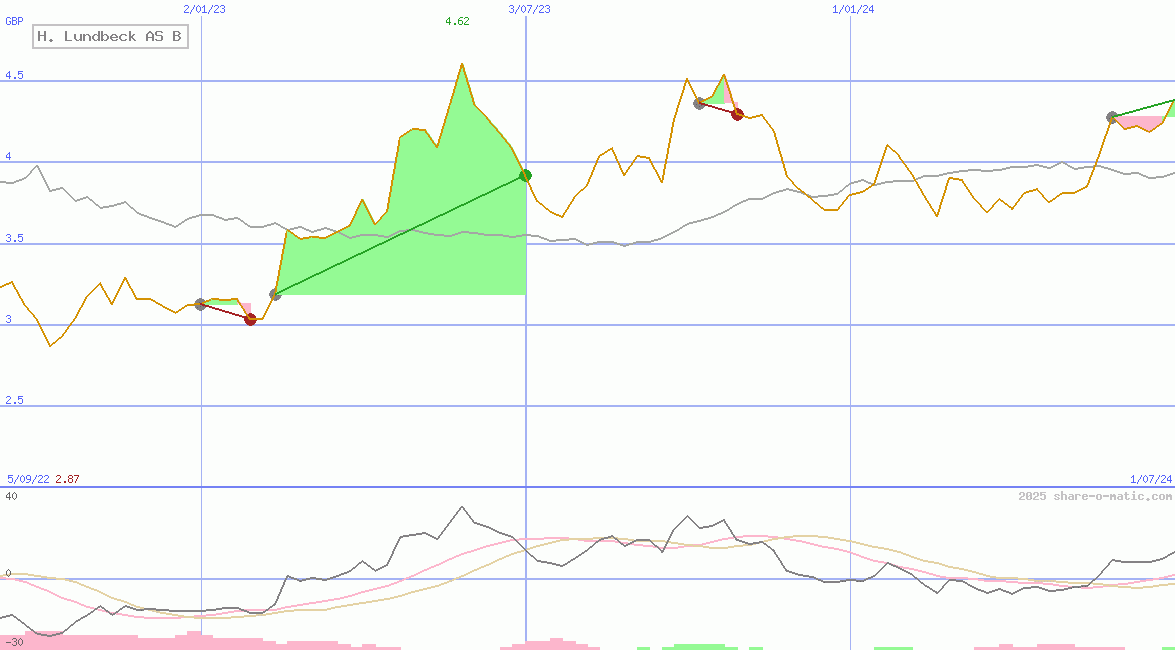1175x650 pixels.
Task: Click the 40 indicator scale label
Action: point(11,496)
